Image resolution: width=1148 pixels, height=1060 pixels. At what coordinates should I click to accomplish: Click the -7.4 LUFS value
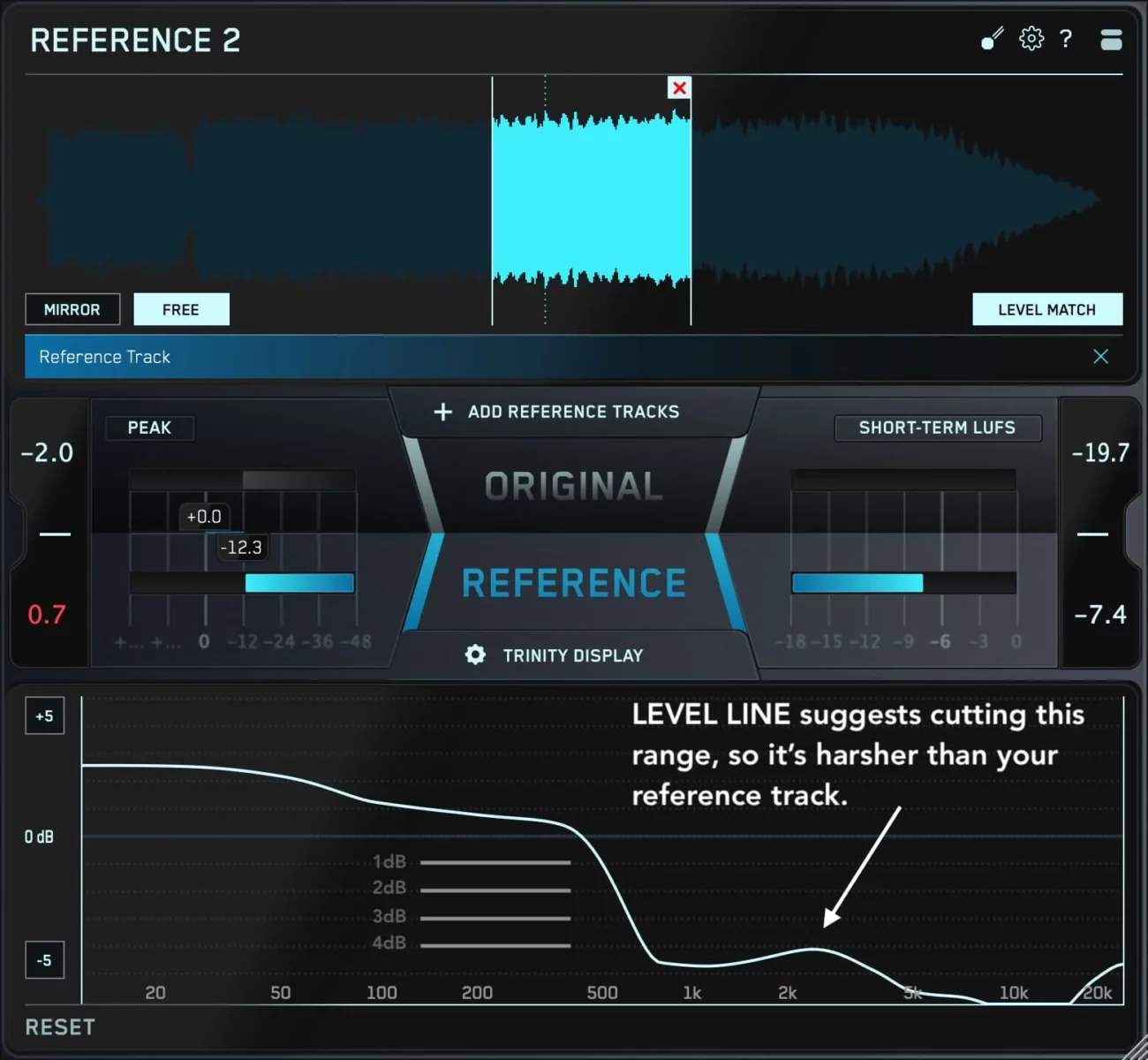click(1100, 615)
